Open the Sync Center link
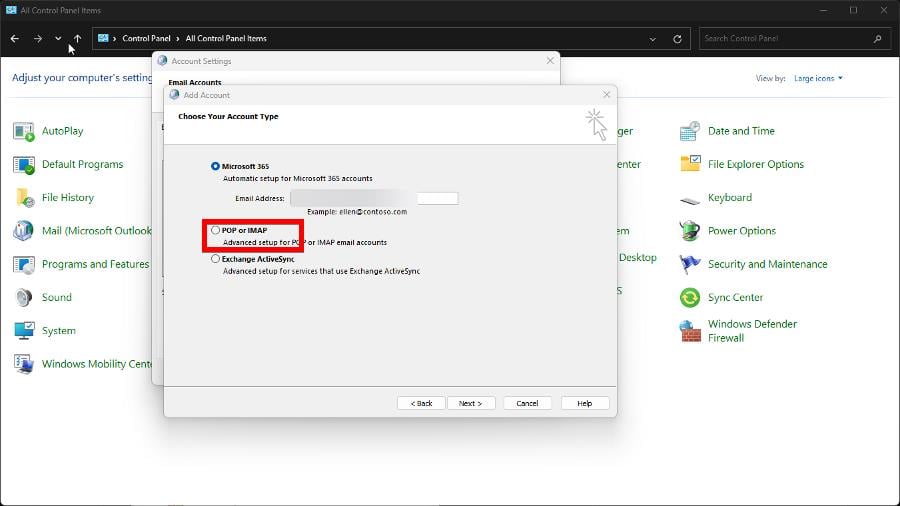900x506 pixels. pyautogui.click(x=735, y=297)
